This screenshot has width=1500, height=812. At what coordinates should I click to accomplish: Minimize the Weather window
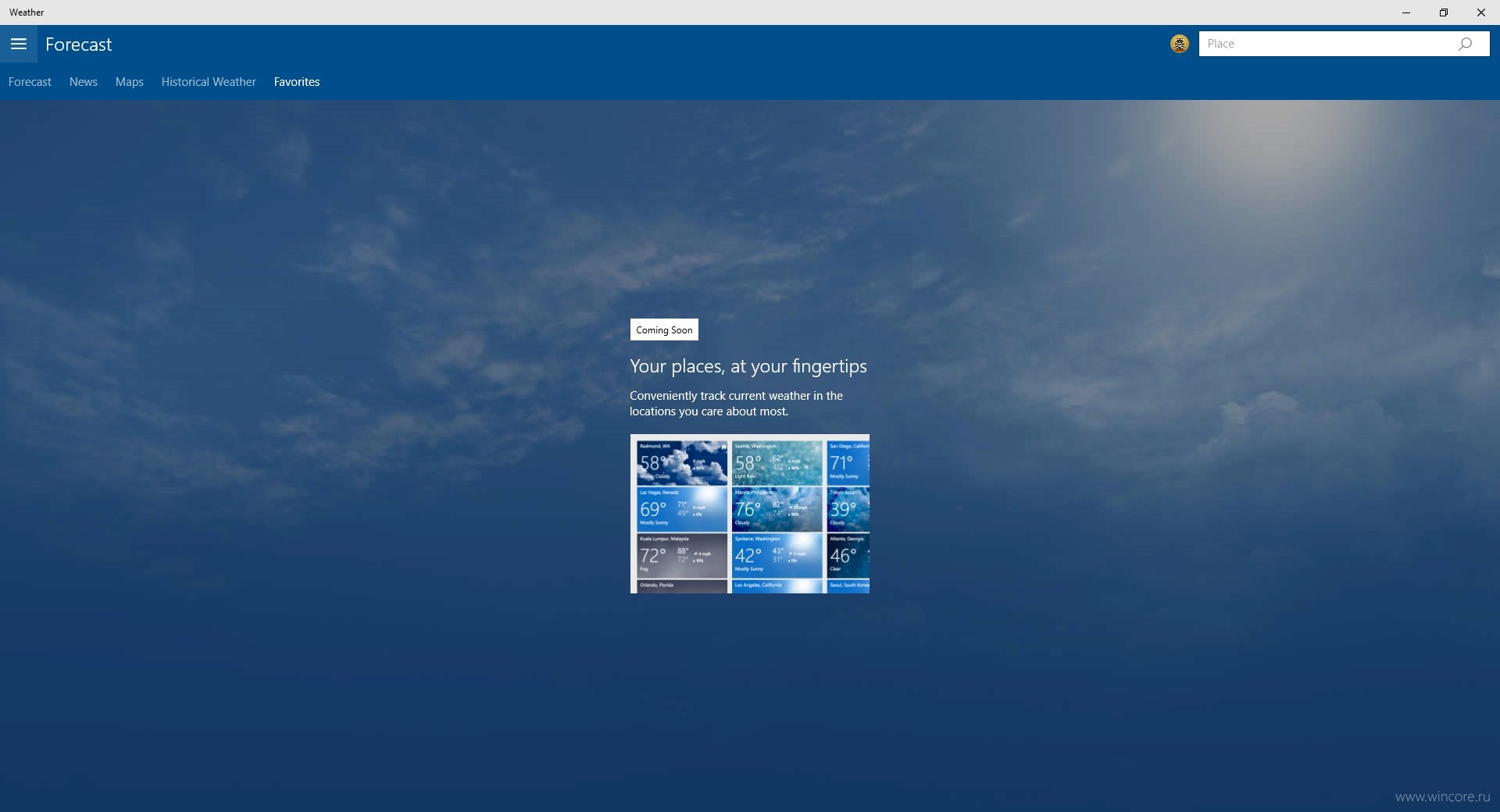tap(1406, 12)
